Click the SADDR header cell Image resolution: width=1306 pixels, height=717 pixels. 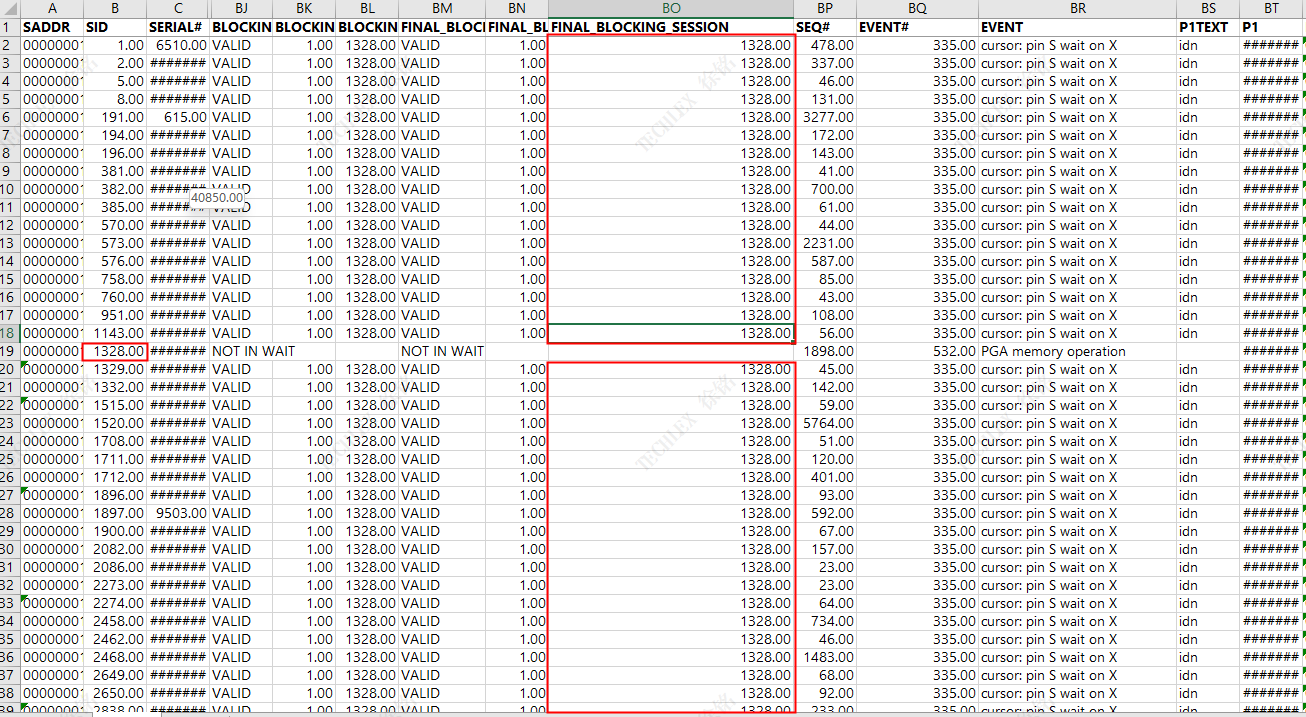pyautogui.click(x=52, y=27)
